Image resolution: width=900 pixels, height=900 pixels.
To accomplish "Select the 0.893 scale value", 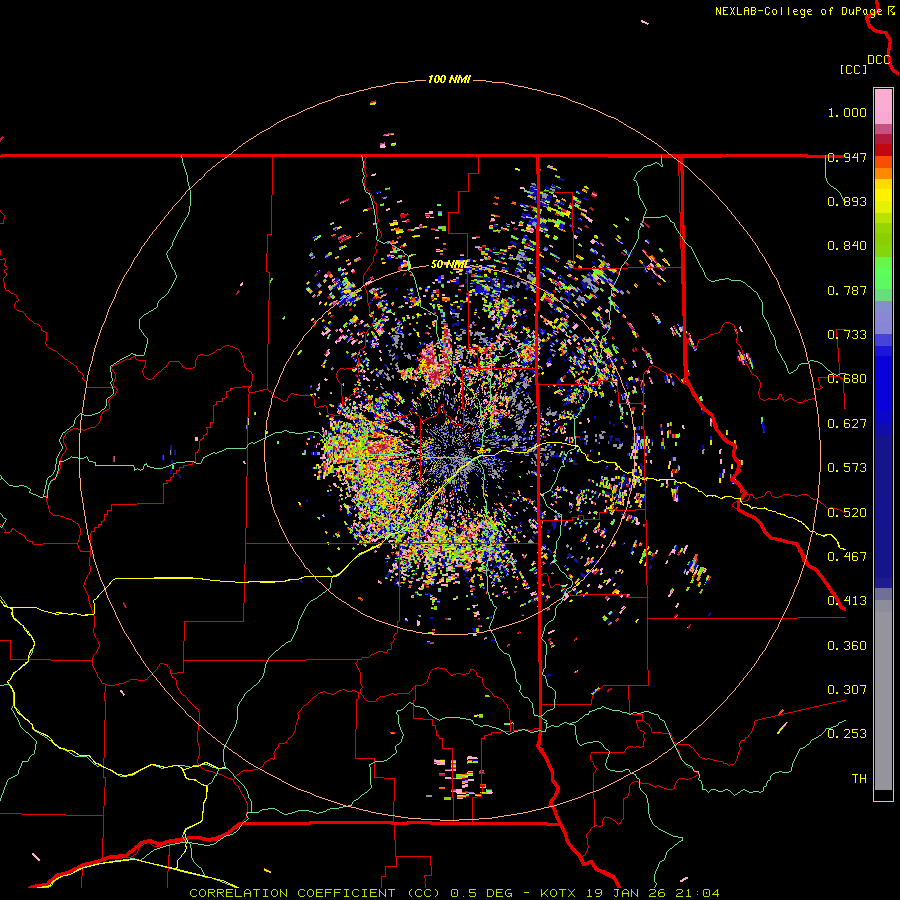I will click(x=847, y=201).
